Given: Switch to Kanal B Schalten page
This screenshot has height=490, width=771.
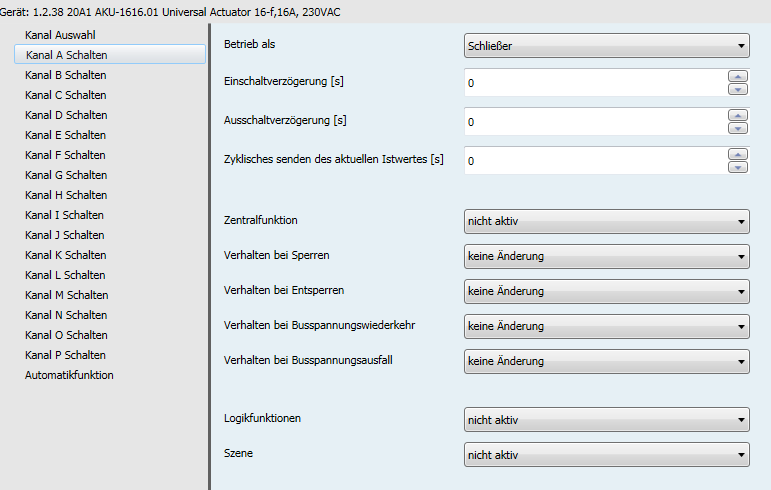Looking at the screenshot, I should (x=66, y=75).
